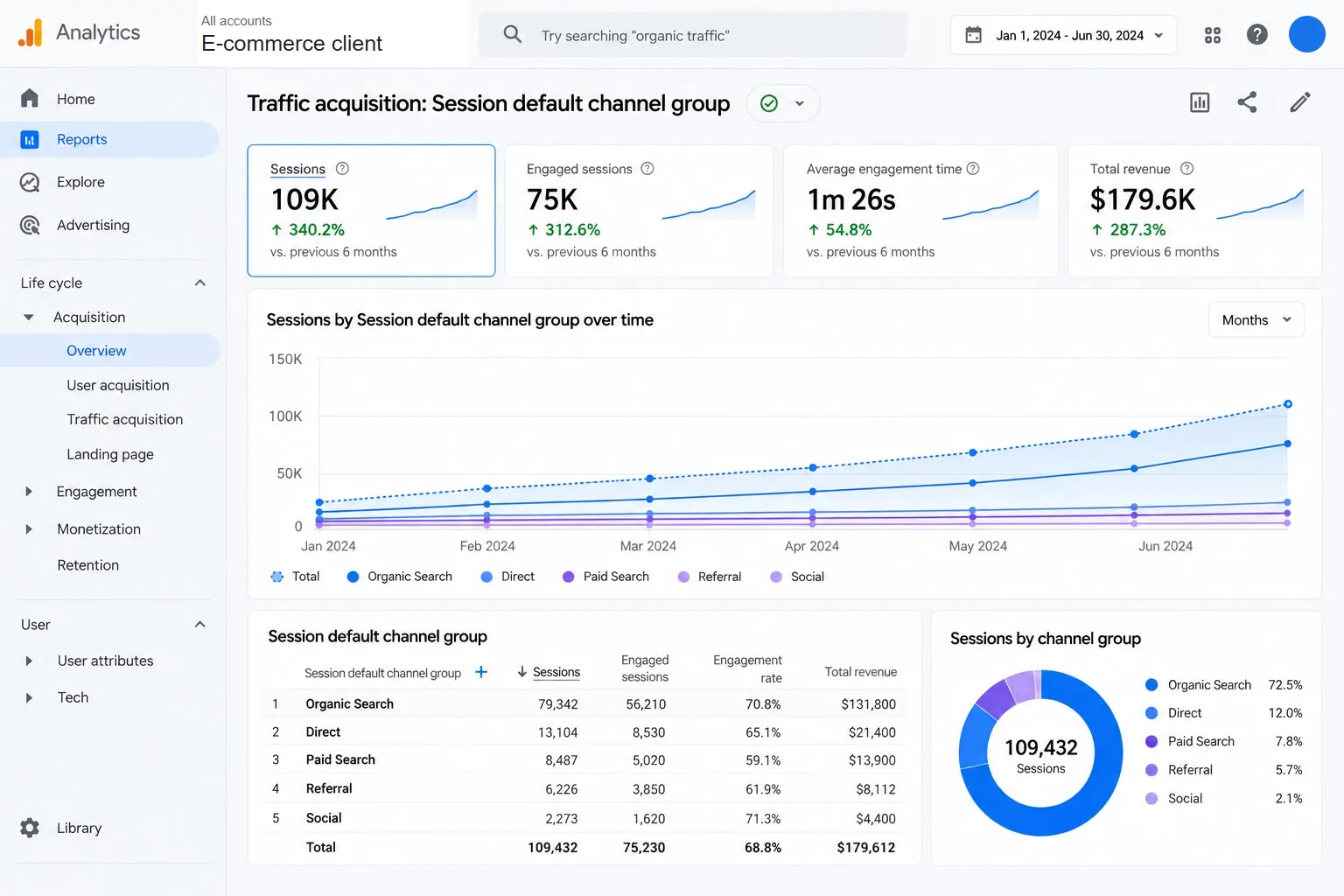Screen dimensions: 1344x896
Task: Click the search magnifier icon
Action: pyautogui.click(x=513, y=34)
